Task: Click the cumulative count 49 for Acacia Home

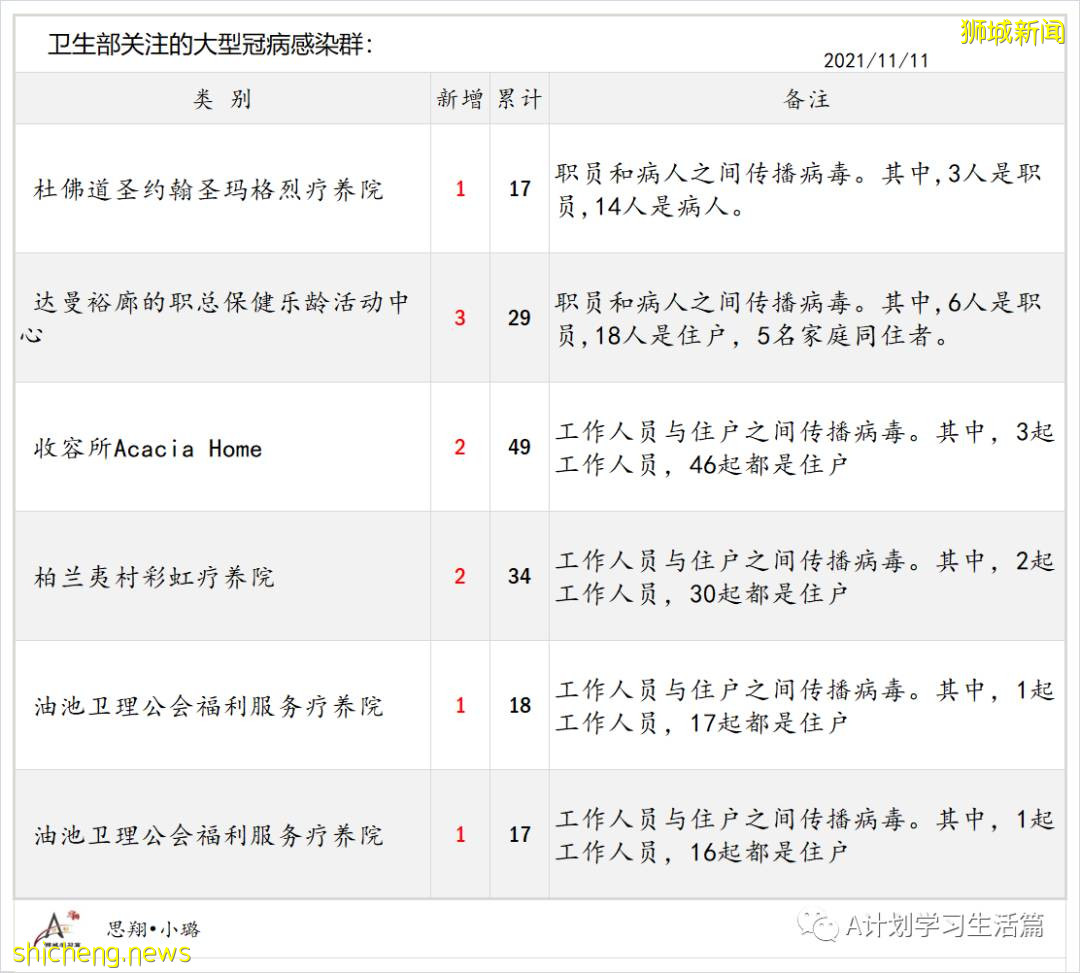Action: click(517, 447)
